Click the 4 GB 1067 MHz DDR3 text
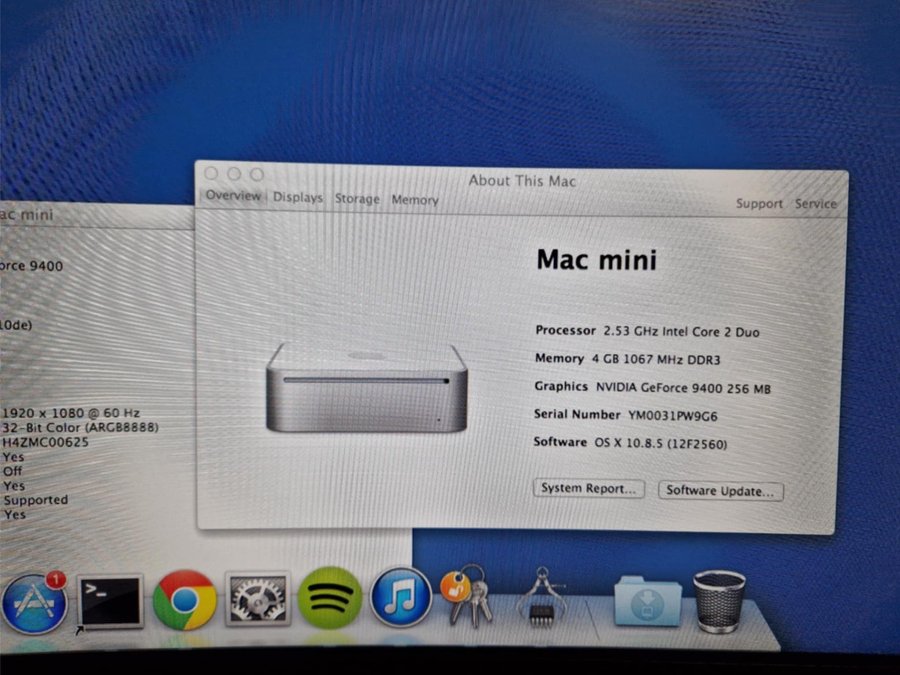 coord(655,360)
